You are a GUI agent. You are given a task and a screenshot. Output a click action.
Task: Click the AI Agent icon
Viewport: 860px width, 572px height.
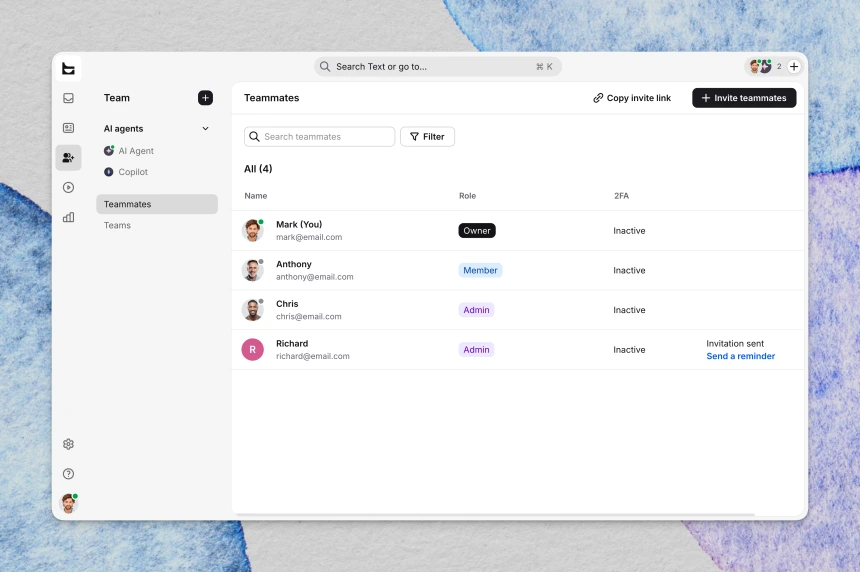(109, 150)
